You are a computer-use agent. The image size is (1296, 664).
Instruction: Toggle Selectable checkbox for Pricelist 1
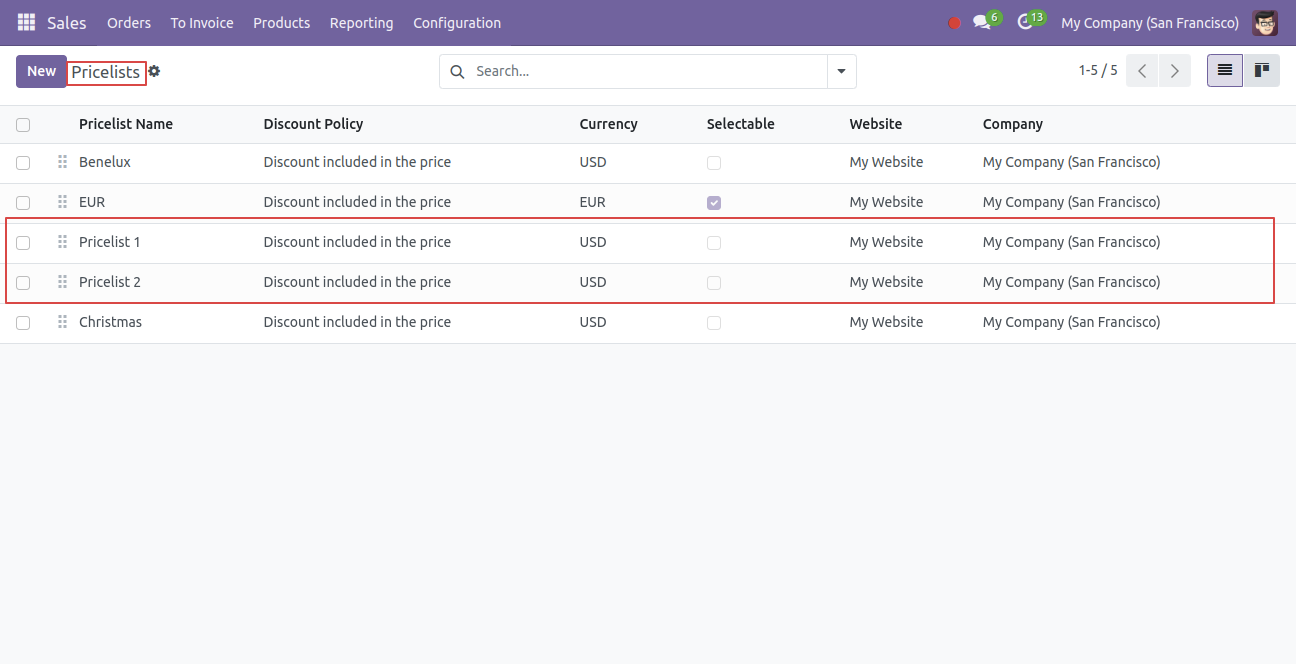coord(714,243)
